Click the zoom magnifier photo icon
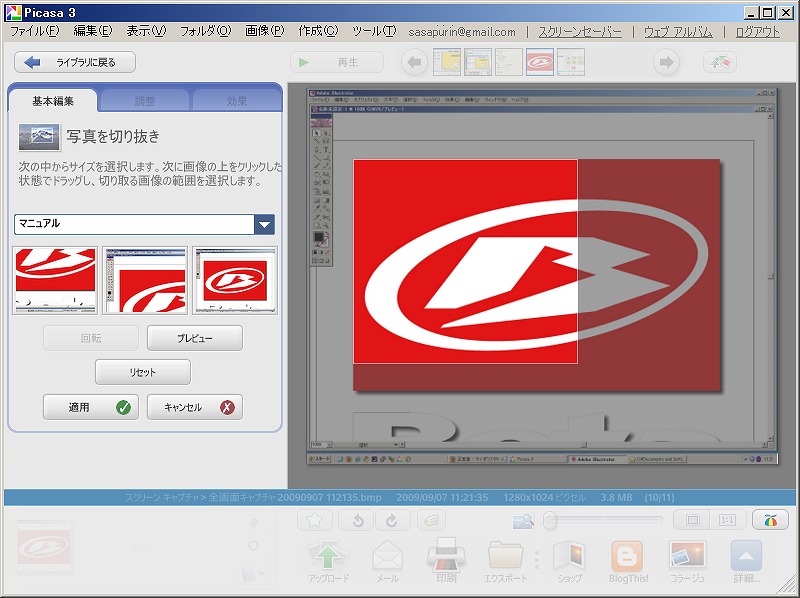This screenshot has width=800, height=598. [x=523, y=521]
